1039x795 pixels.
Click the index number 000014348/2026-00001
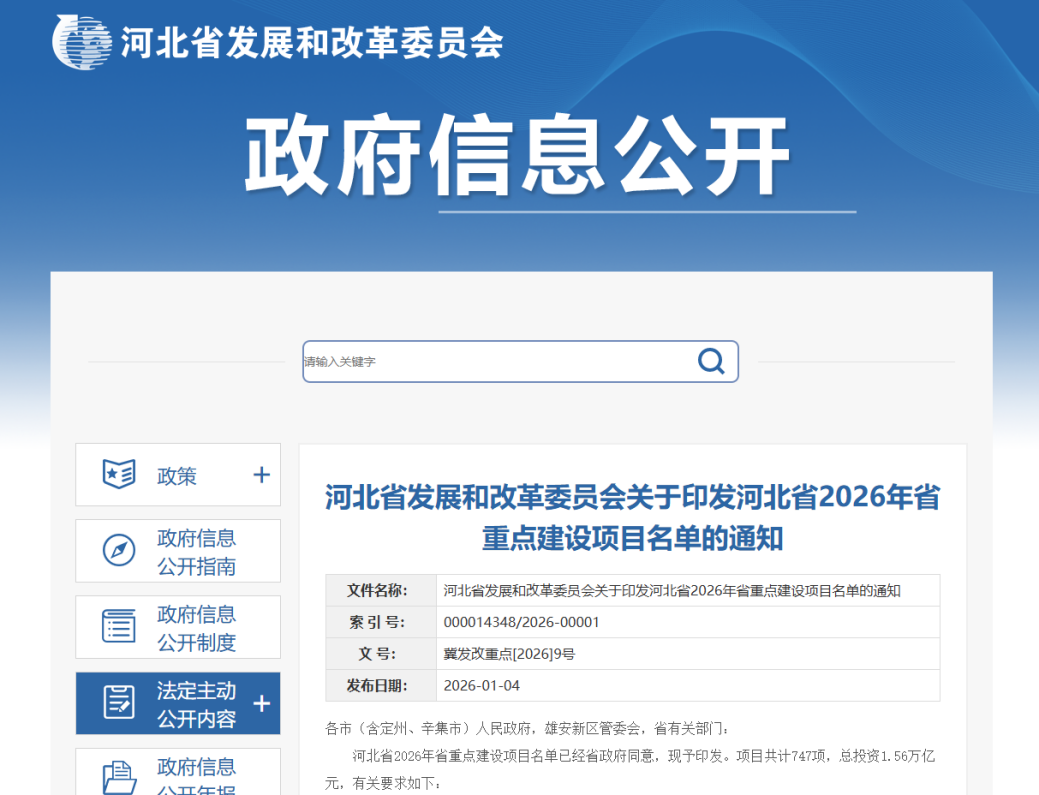coord(521,622)
